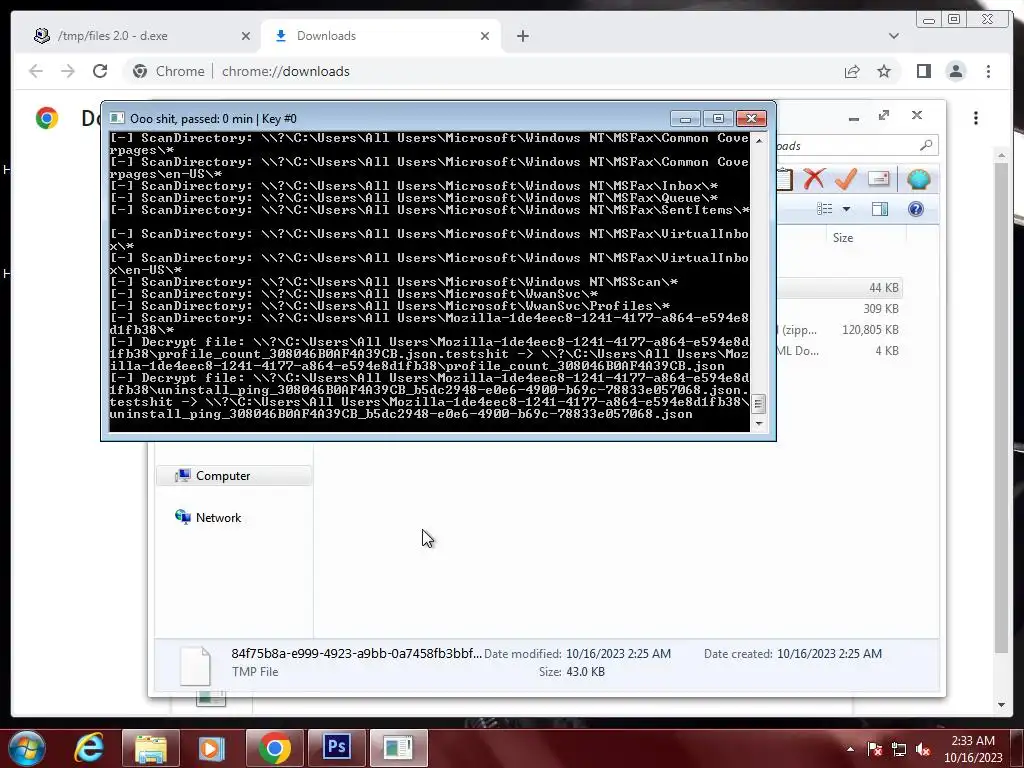The image size is (1024, 768).
Task: Bookmark this page with the star icon
Action: point(884,71)
